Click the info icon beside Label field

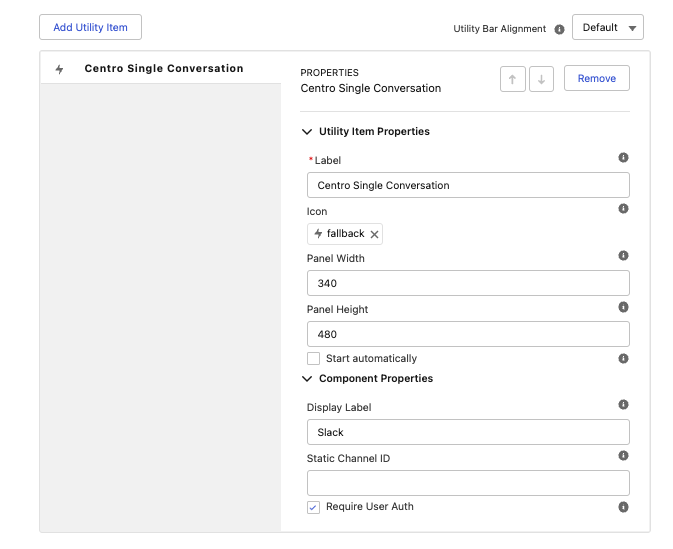tap(623, 158)
